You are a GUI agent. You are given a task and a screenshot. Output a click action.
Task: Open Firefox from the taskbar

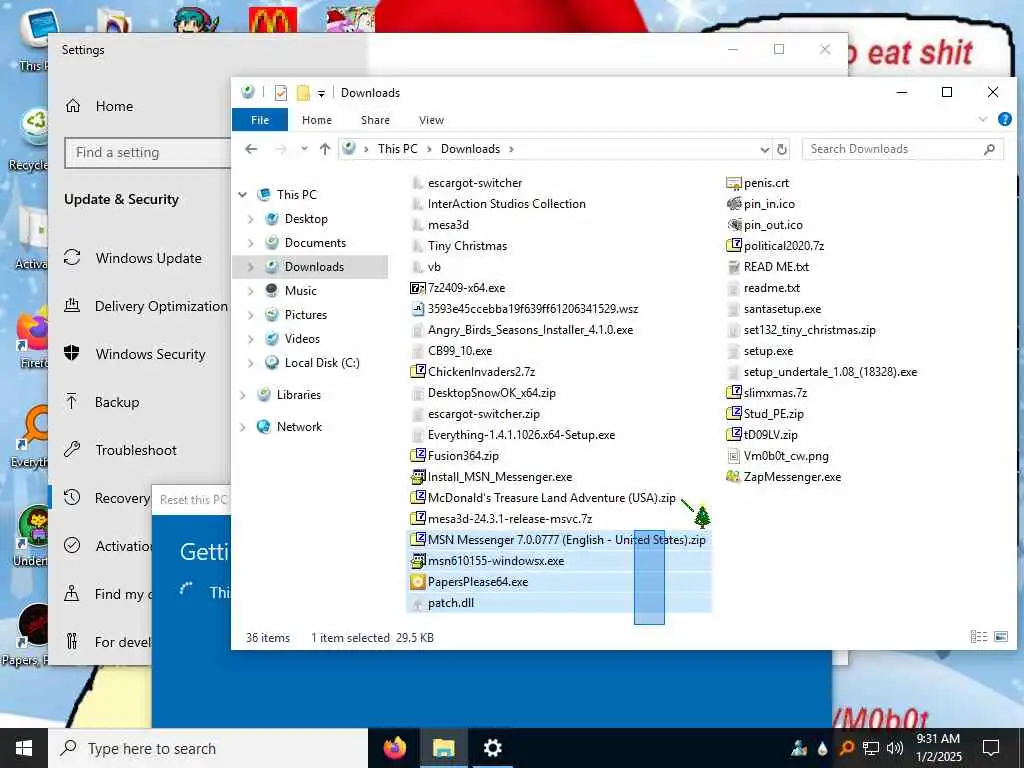point(394,748)
